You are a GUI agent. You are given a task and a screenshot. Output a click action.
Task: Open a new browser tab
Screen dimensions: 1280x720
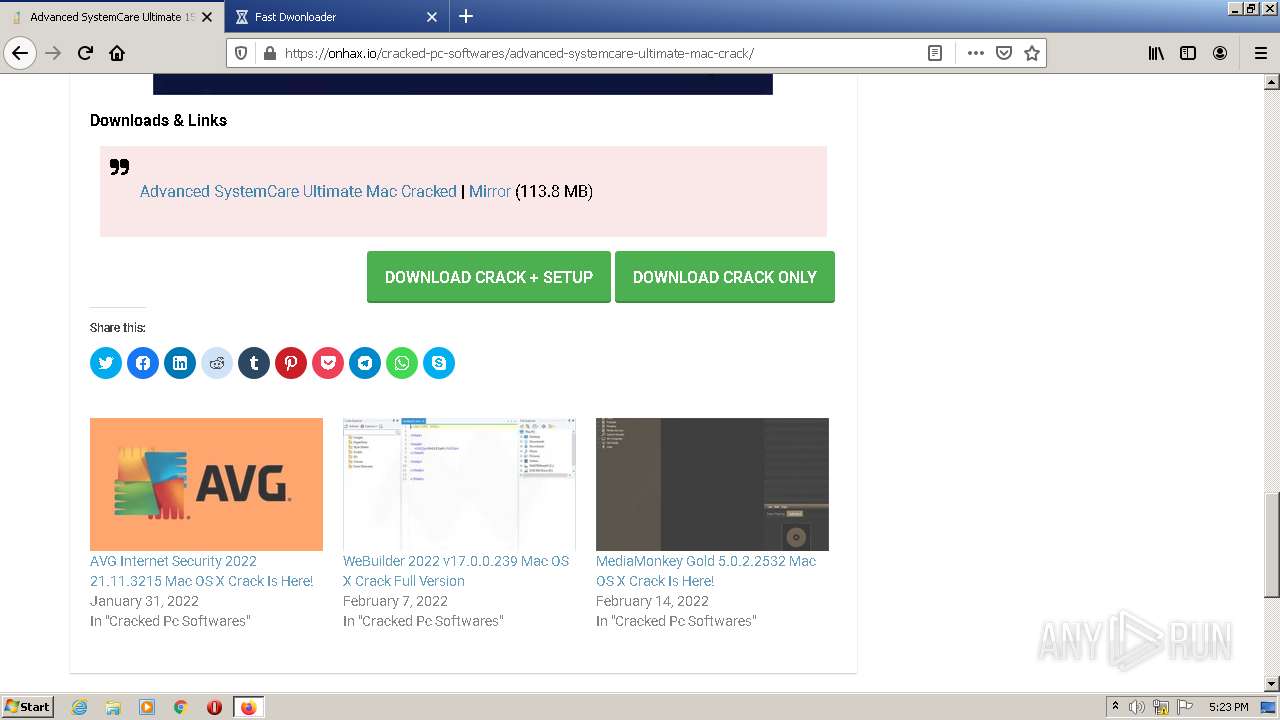466,16
